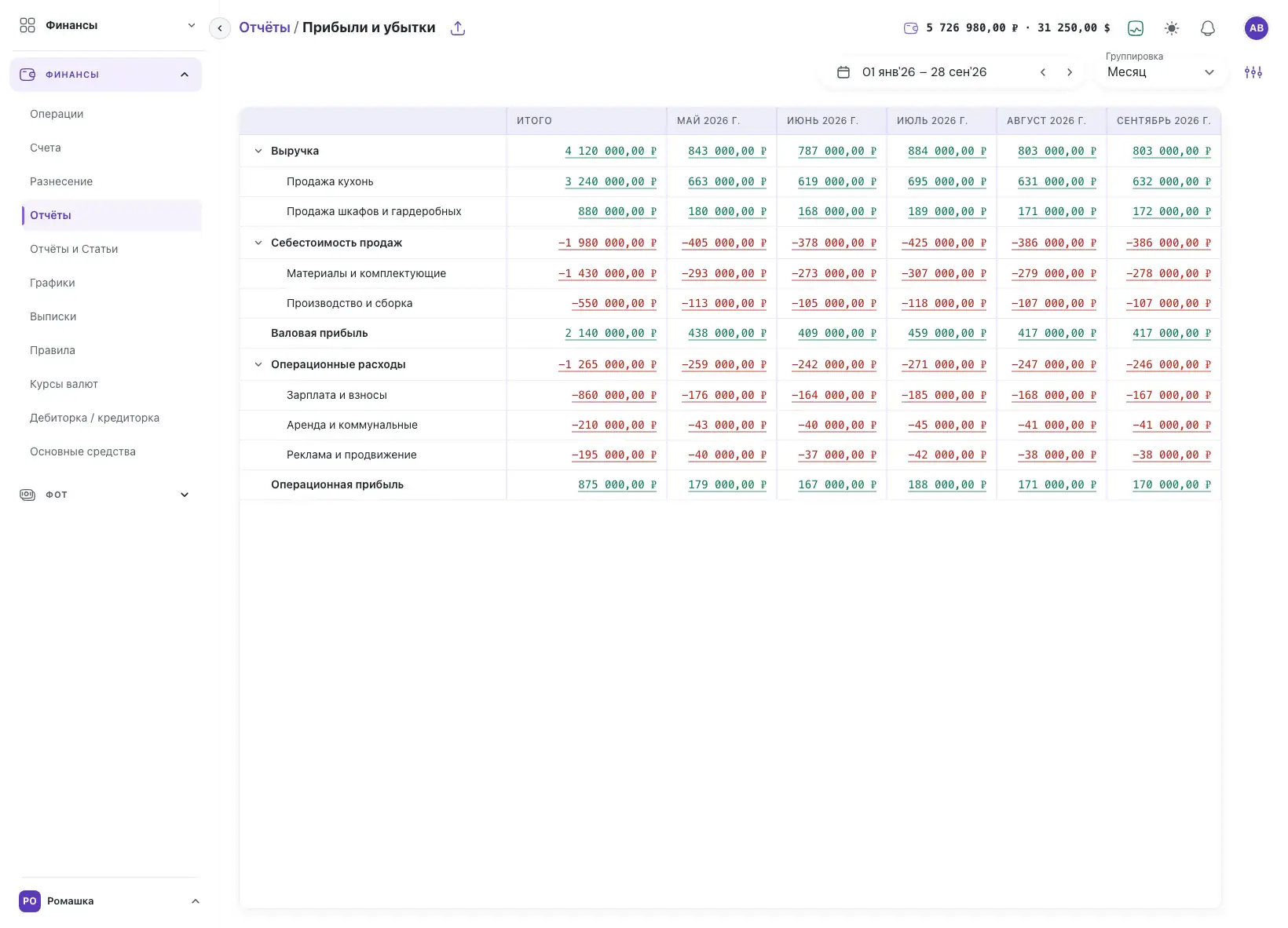Image resolution: width=1288 pixels, height=928 pixels.
Task: Open Правила in the sidebar
Action: coord(53,350)
